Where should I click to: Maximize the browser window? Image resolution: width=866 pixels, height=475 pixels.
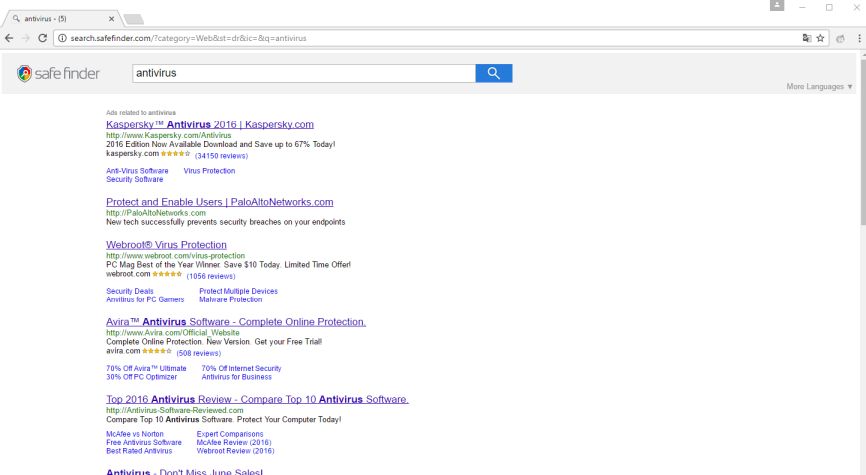[x=829, y=7]
